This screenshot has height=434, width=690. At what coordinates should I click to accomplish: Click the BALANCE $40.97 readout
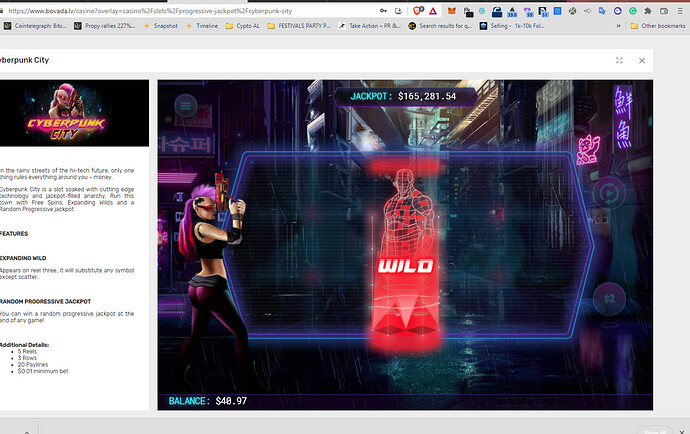point(208,401)
